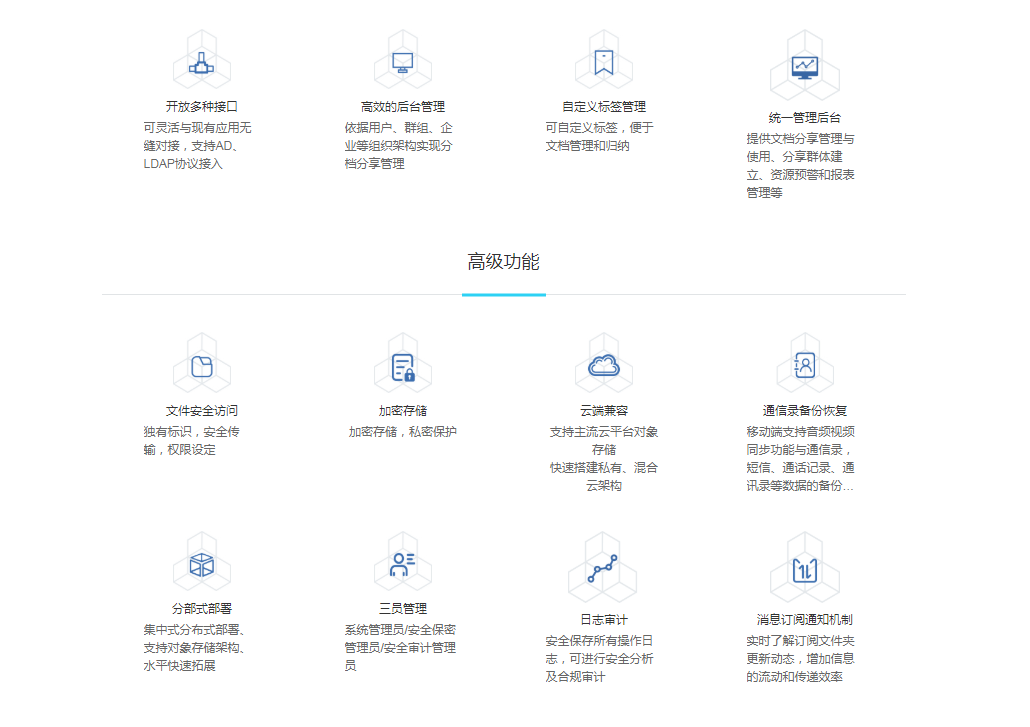The image size is (1030, 727).
Task: Click the 文件安全访问 folder icon
Action: click(x=202, y=367)
